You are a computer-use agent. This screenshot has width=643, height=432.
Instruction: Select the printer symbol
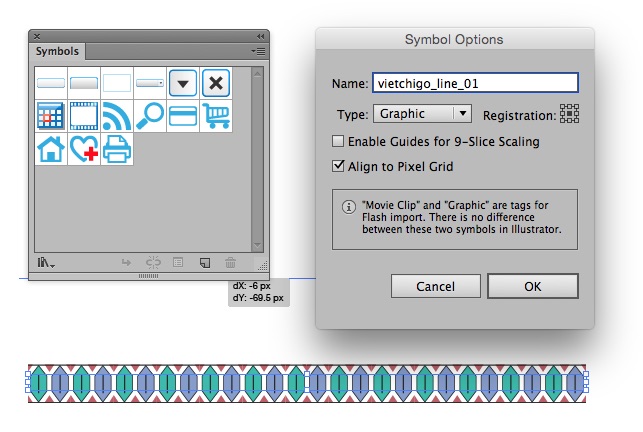click(x=117, y=149)
